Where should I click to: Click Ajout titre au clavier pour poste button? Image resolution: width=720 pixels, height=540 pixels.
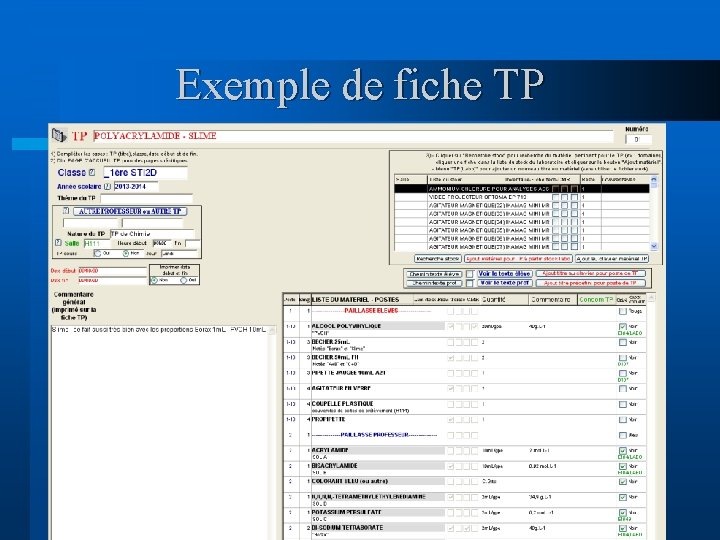point(591,274)
